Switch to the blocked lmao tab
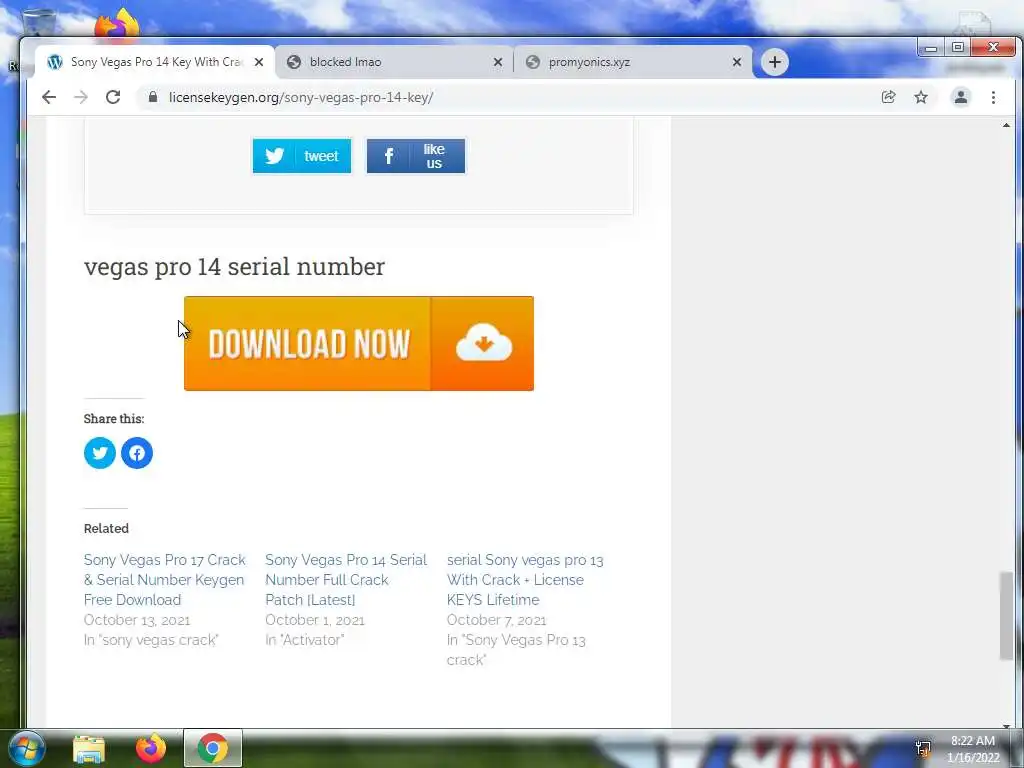The image size is (1024, 768). pyautogui.click(x=394, y=62)
